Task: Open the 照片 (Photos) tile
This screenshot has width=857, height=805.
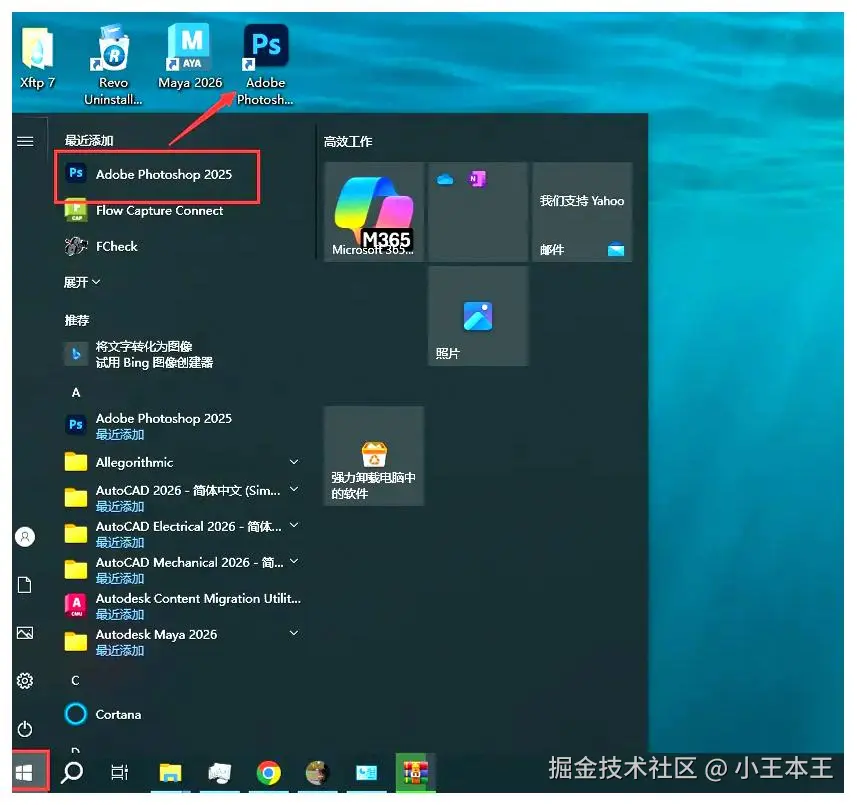Action: click(x=477, y=315)
